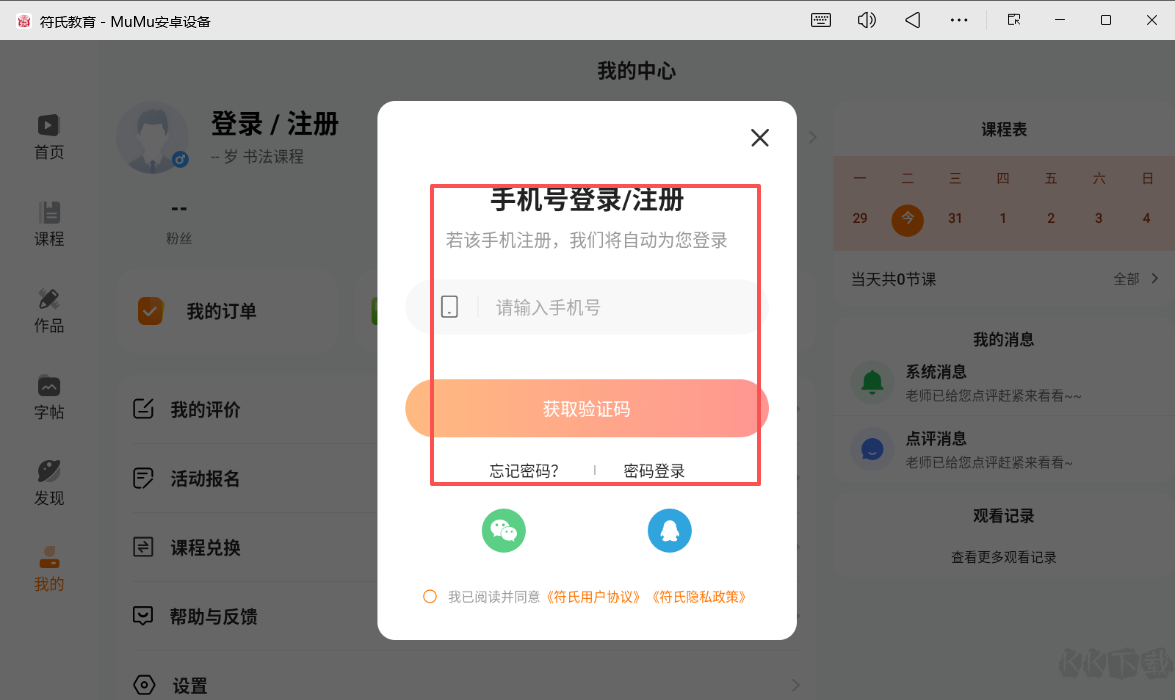Screen dimensions: 1175x700
Task: Select the 课程 sidebar icon
Action: [x=48, y=221]
